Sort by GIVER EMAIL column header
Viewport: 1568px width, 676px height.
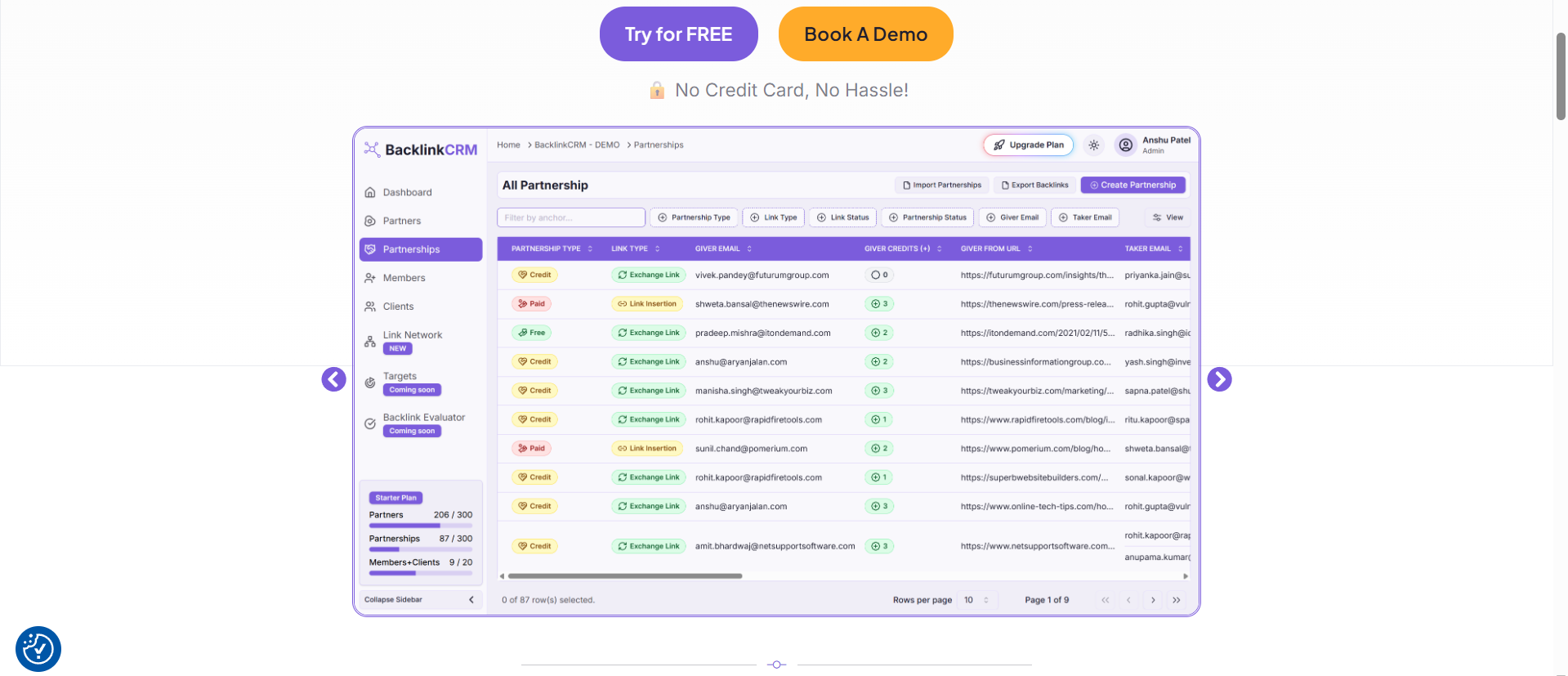tap(723, 248)
